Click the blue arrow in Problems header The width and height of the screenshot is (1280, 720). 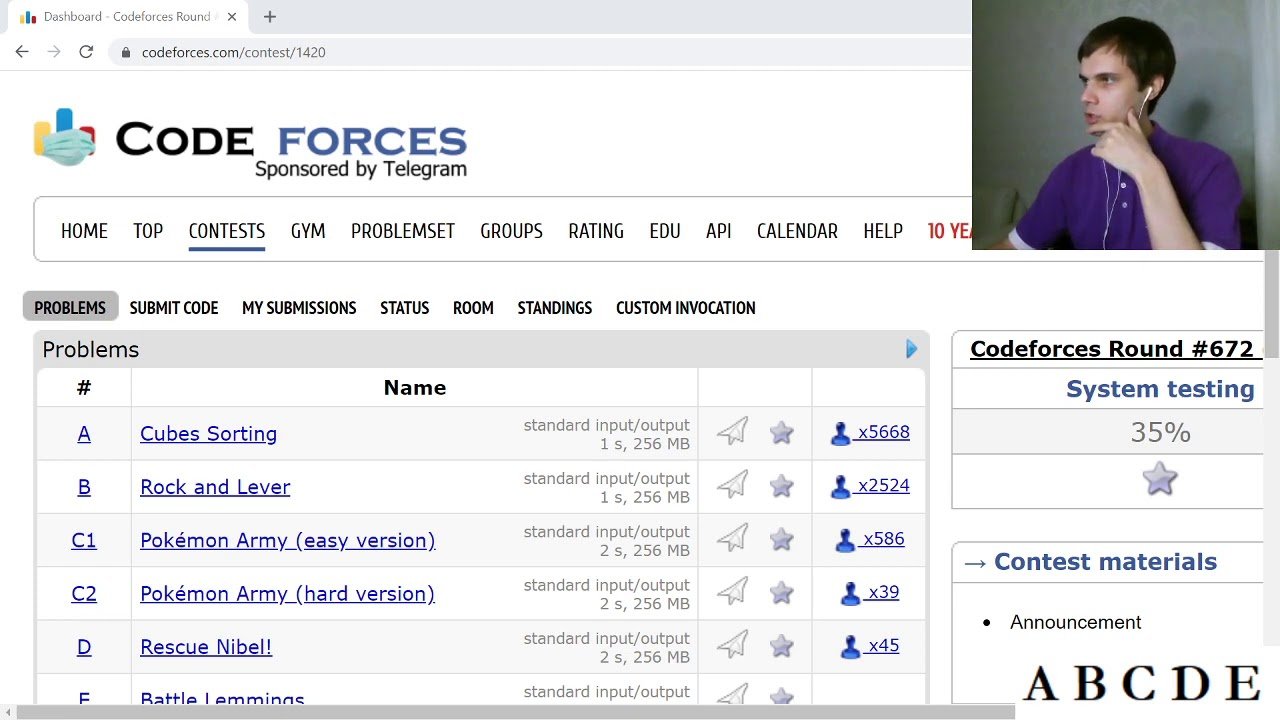click(911, 349)
